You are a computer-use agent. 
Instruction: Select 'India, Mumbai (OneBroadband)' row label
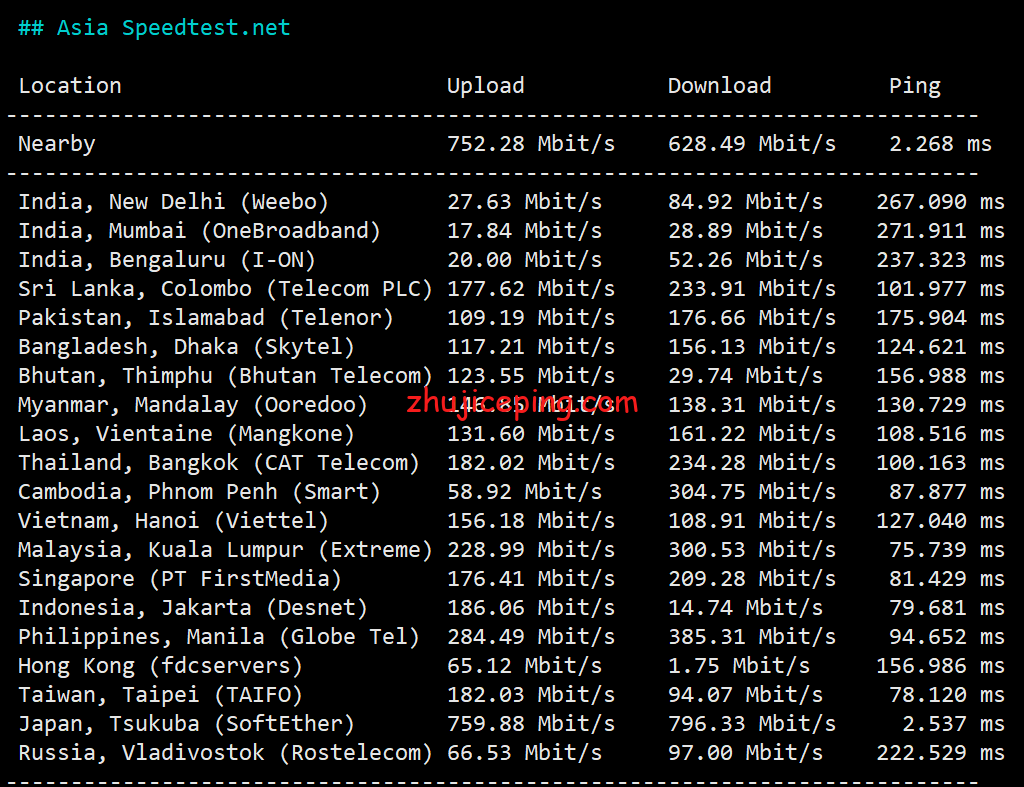(x=199, y=231)
